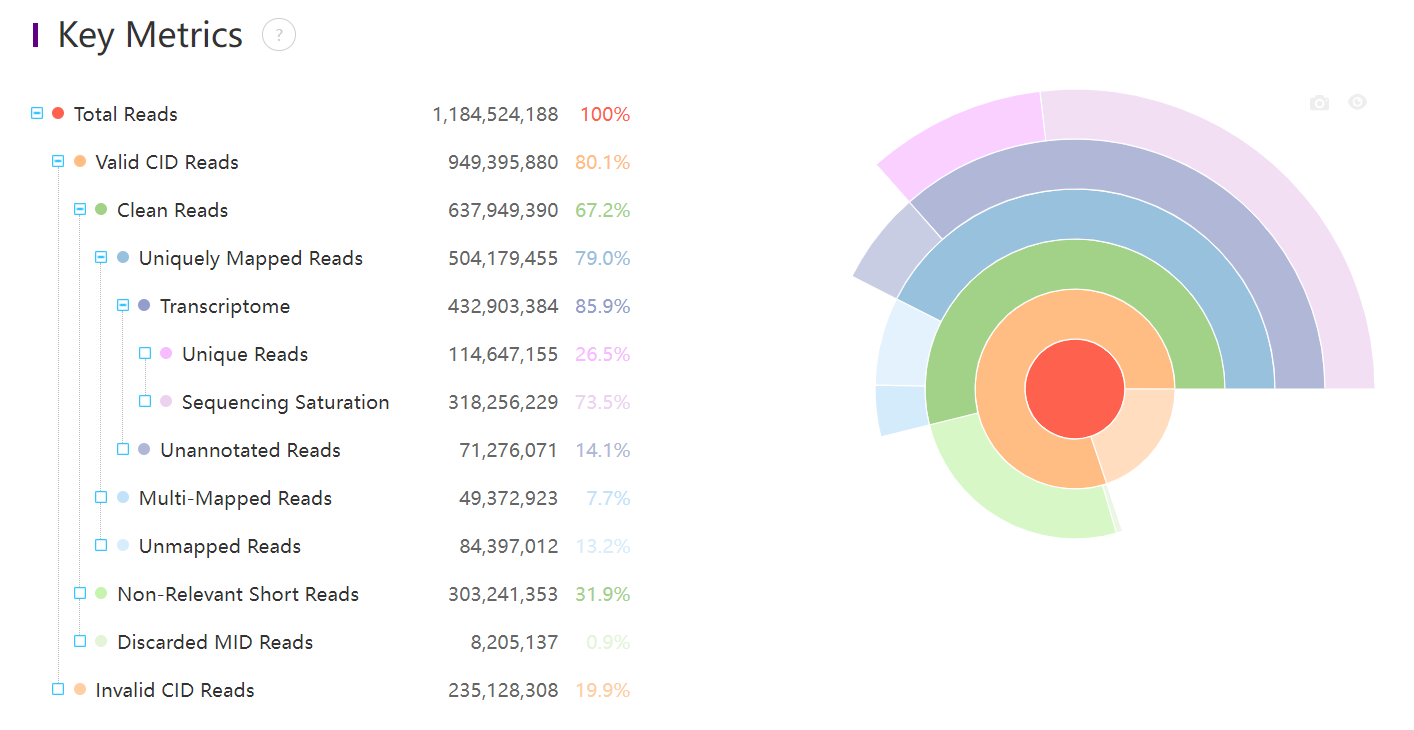Click the Sequencing Saturation legend dot
This screenshot has height=730, width=1414.
click(x=166, y=401)
